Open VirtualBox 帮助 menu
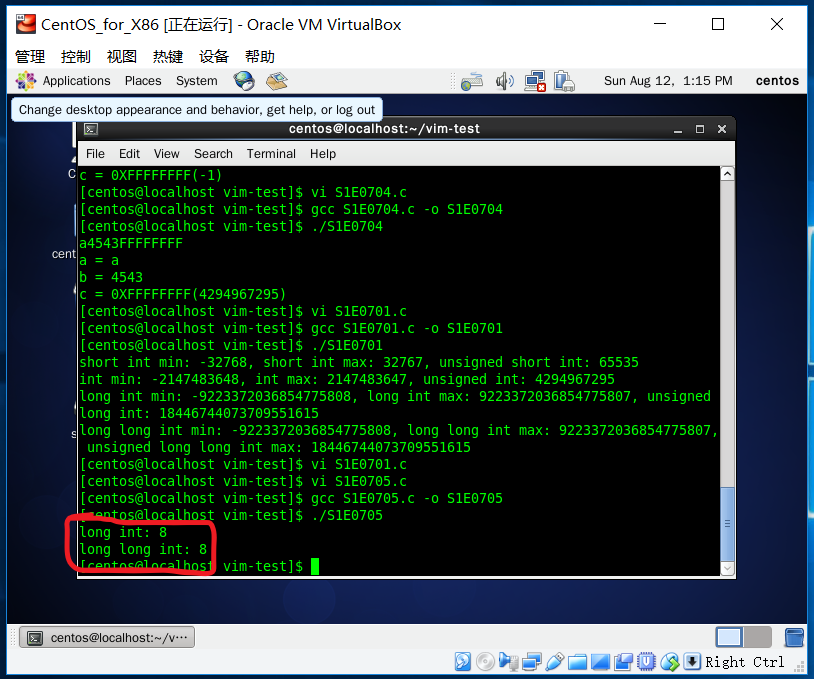The image size is (814, 679). [x=260, y=56]
